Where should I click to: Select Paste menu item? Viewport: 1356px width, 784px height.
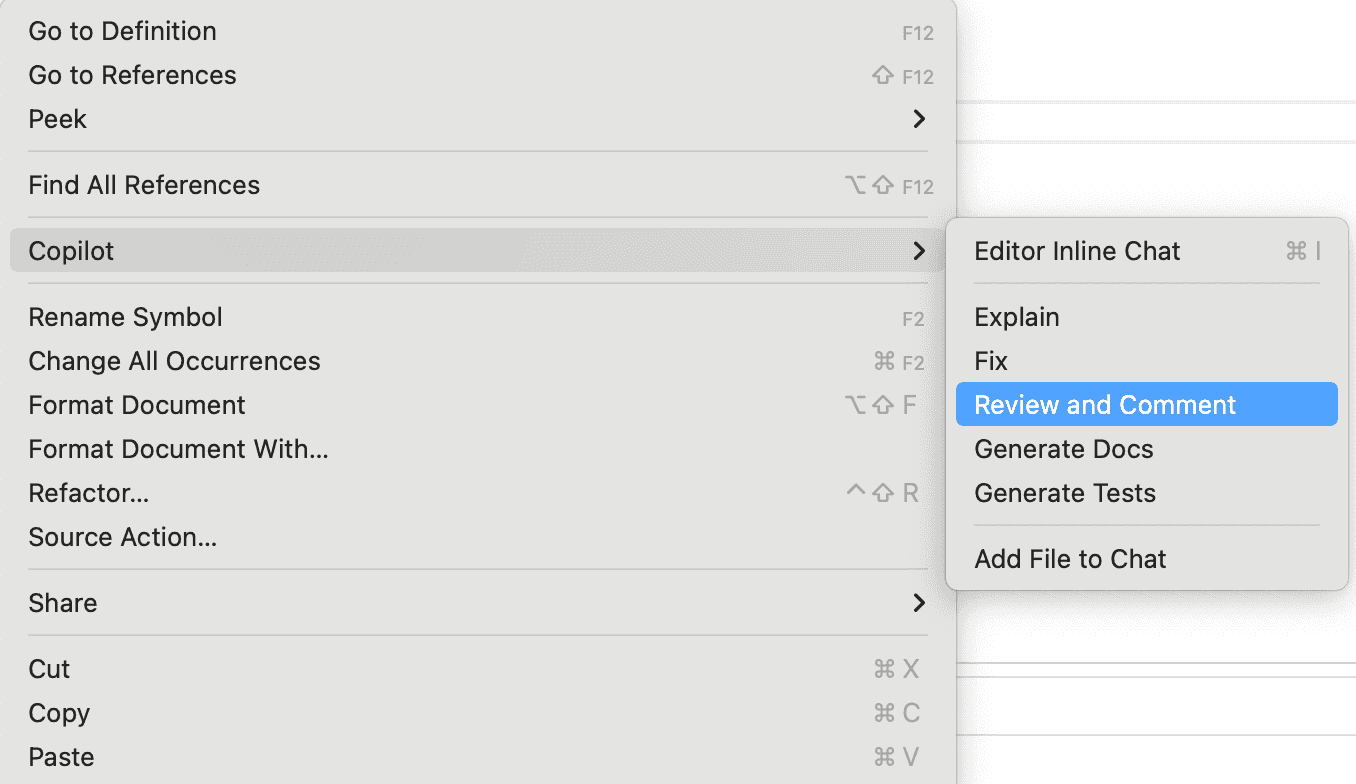tap(61, 757)
